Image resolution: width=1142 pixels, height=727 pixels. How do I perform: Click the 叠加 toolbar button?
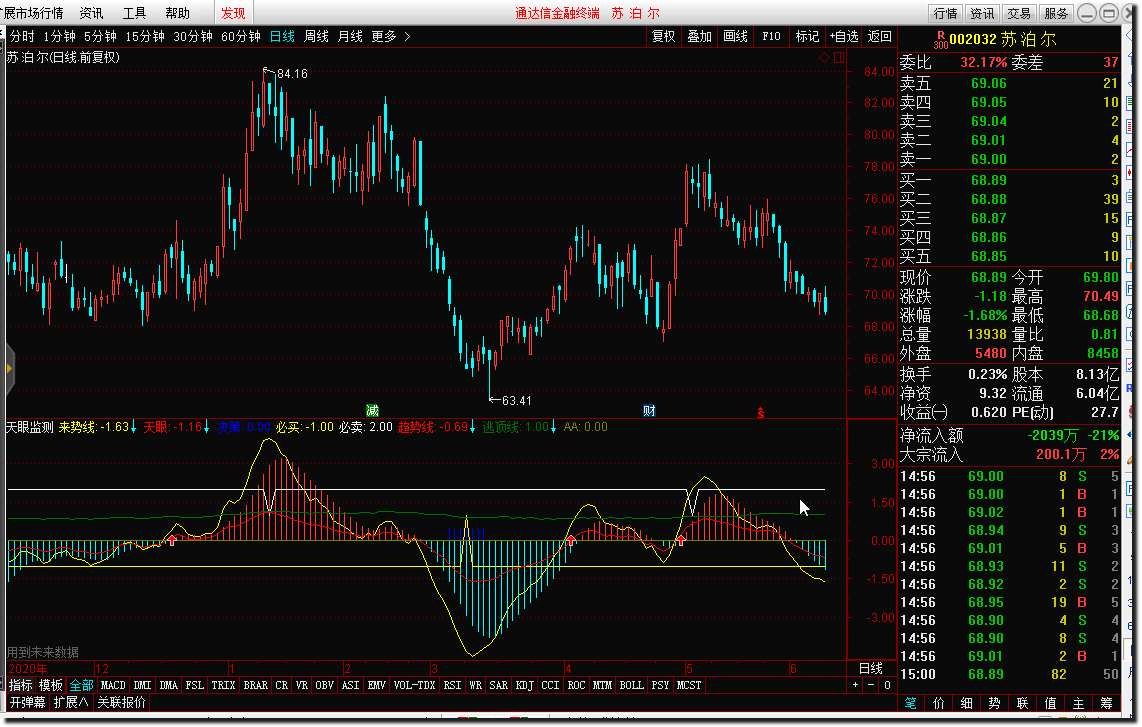pos(699,36)
